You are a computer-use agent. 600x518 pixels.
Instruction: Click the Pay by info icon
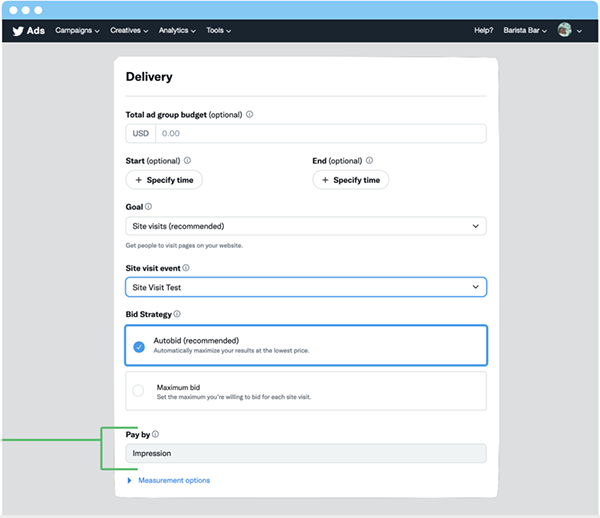pos(155,434)
